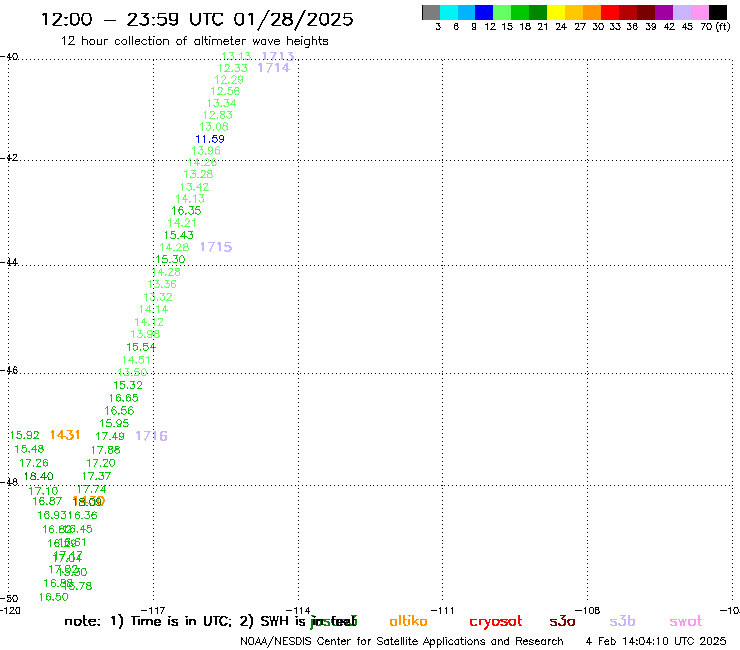Click the title date 01/28/2025

293,19
